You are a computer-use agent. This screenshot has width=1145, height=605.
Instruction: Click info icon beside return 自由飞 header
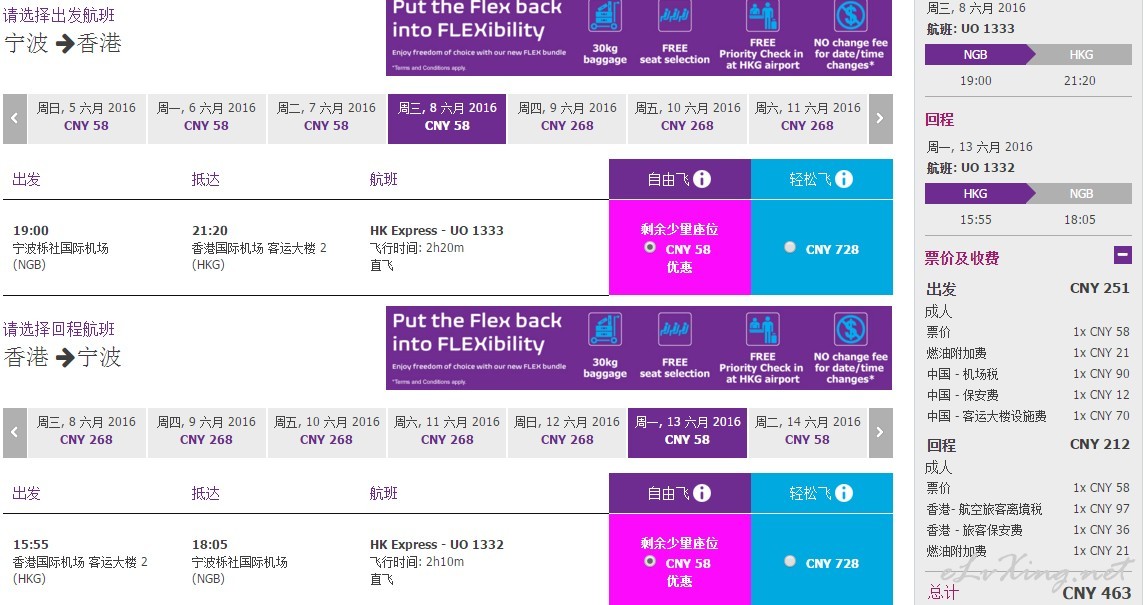coord(702,493)
